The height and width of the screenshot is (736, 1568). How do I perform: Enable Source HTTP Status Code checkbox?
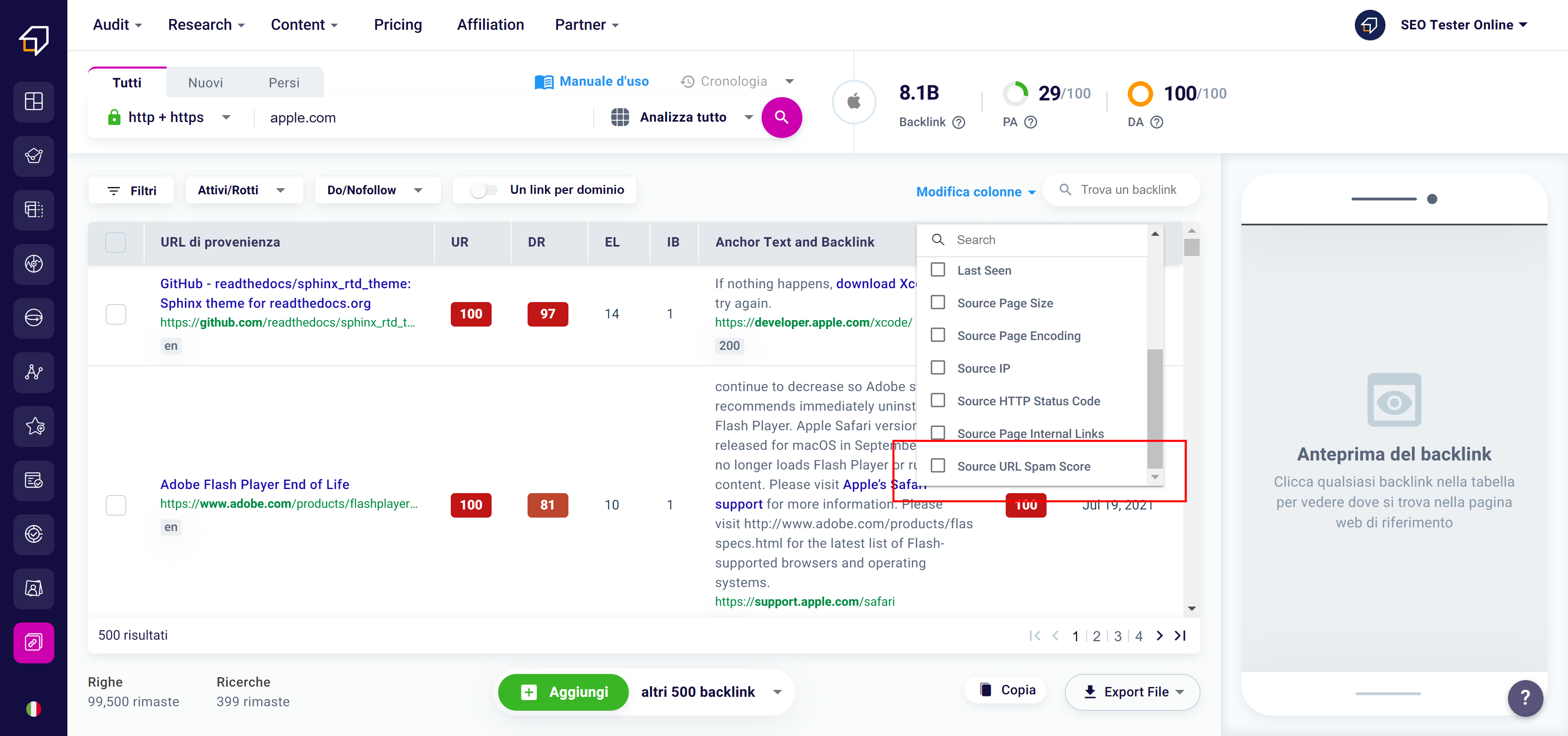pyautogui.click(x=938, y=400)
